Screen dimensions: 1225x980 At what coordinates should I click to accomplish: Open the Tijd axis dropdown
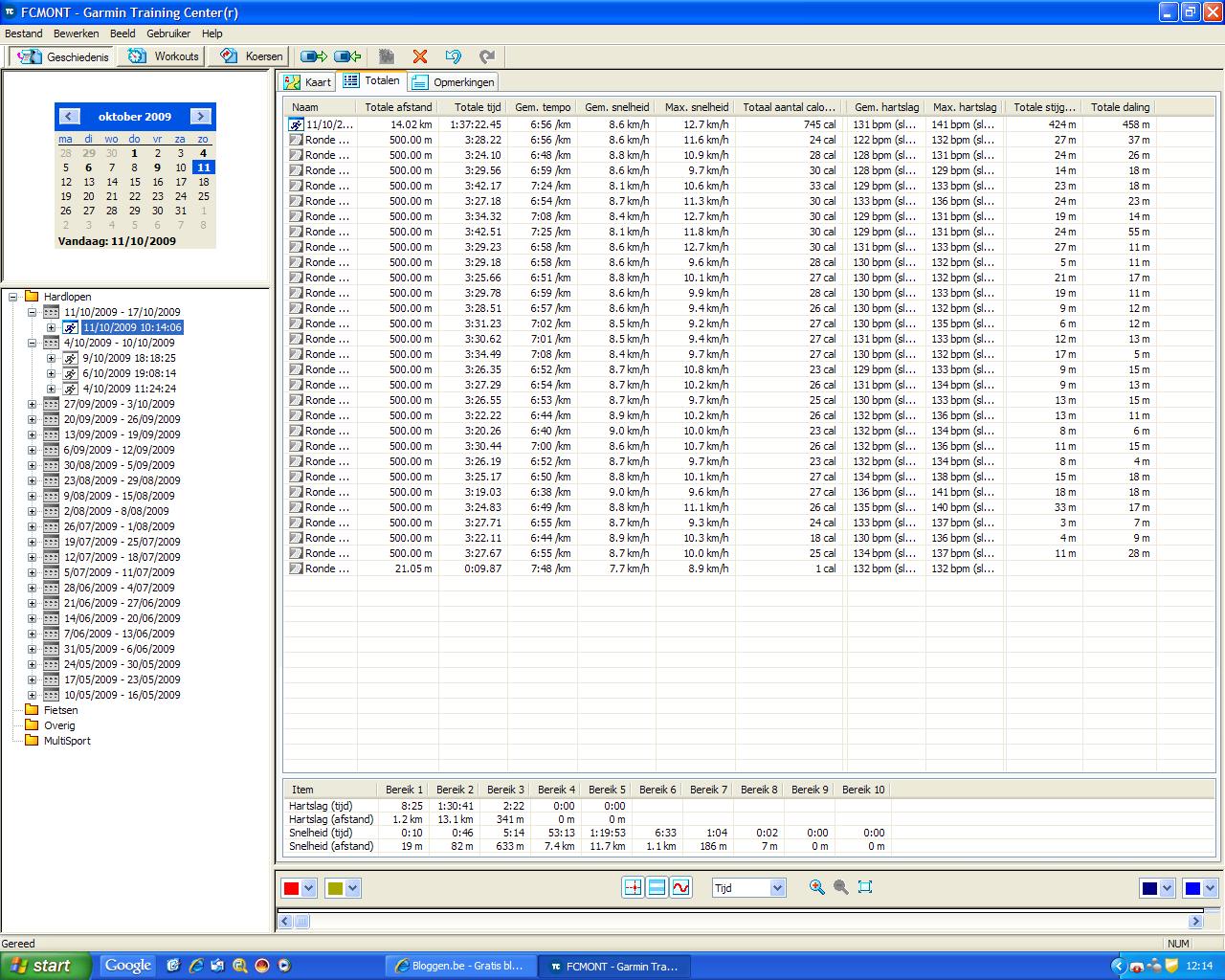tap(777, 888)
